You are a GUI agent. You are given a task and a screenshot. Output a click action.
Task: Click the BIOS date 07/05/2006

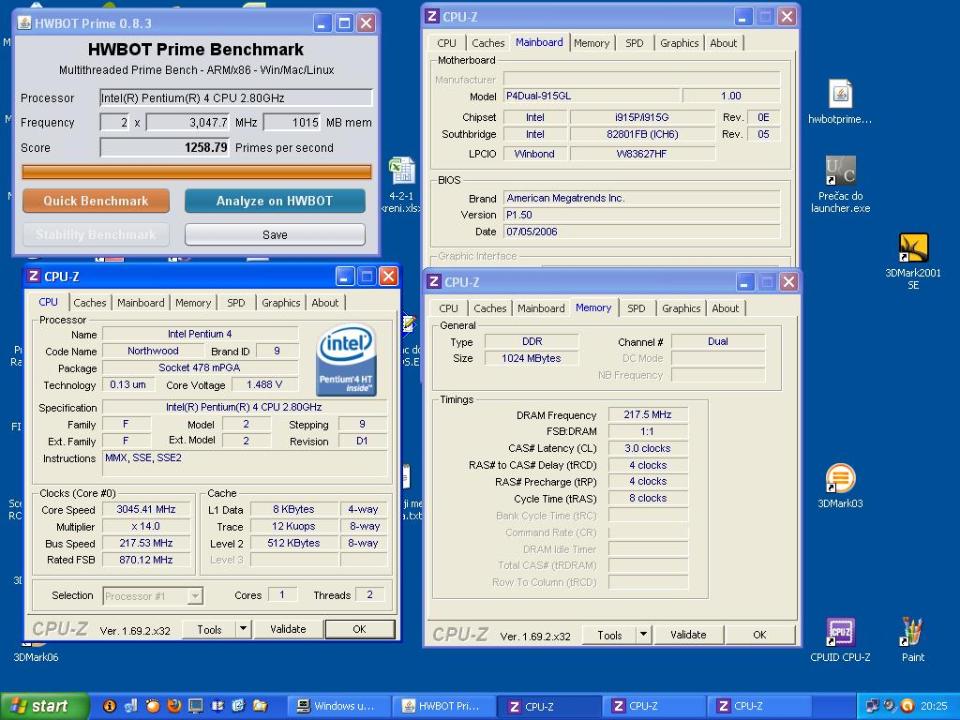pos(642,231)
